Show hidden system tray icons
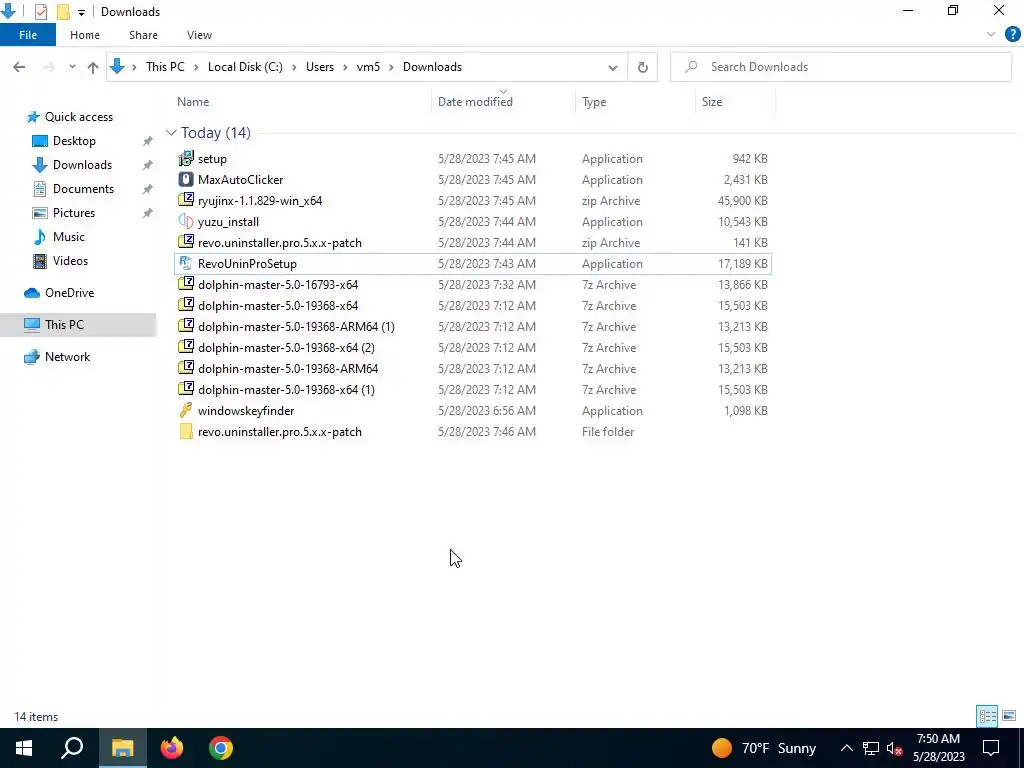The height and width of the screenshot is (768, 1024). point(846,748)
